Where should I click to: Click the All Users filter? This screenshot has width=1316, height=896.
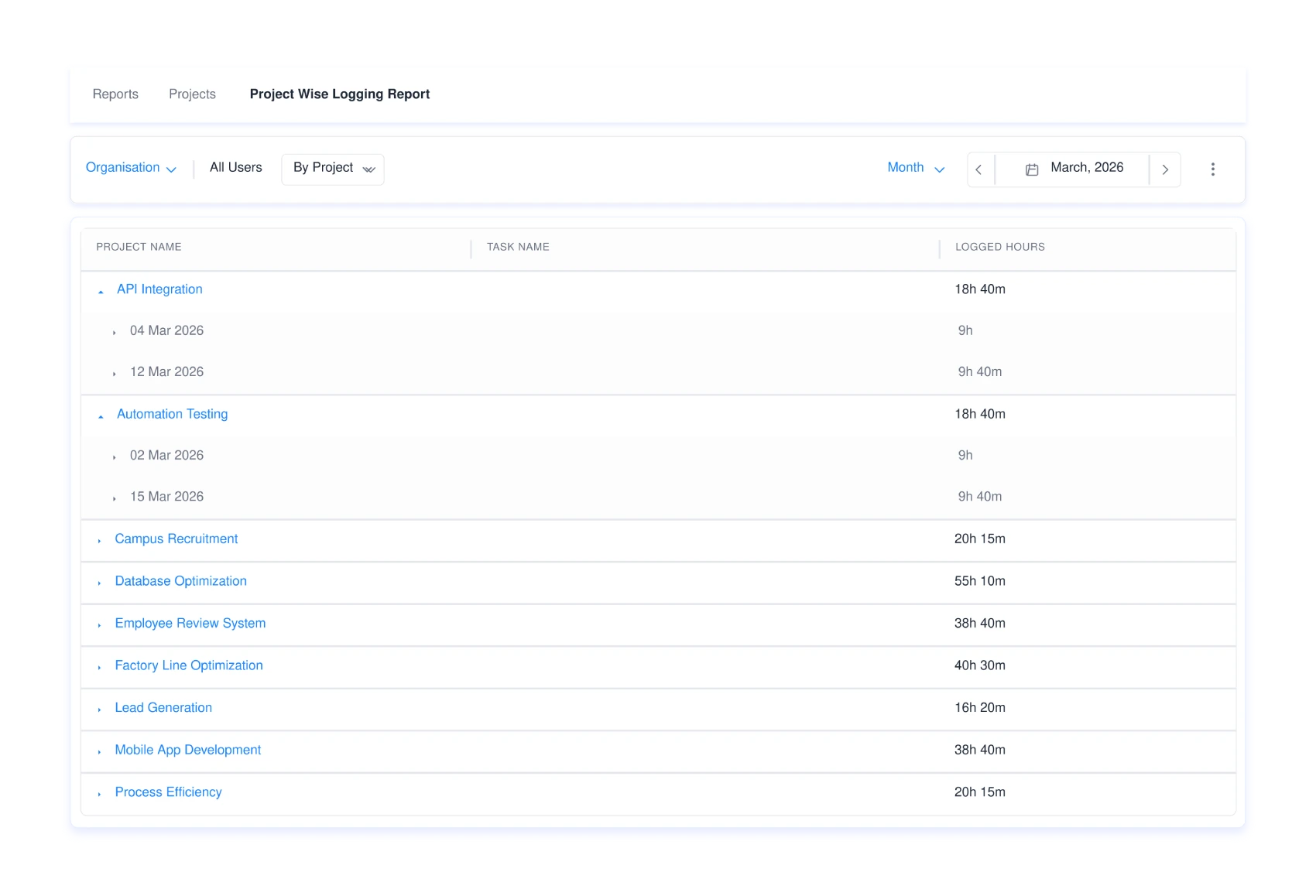(235, 168)
